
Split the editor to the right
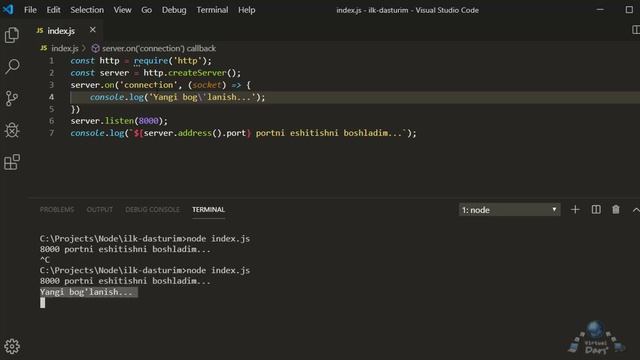(636, 30)
